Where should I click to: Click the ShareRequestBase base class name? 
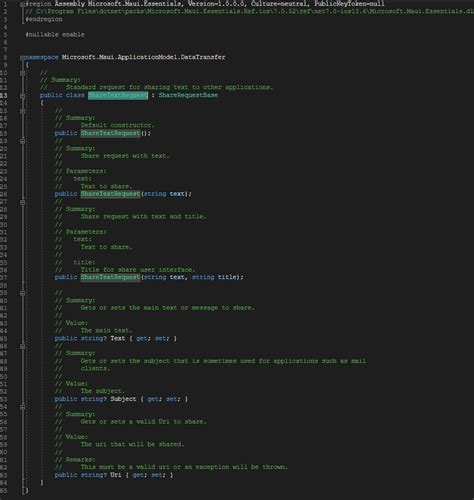[188, 95]
